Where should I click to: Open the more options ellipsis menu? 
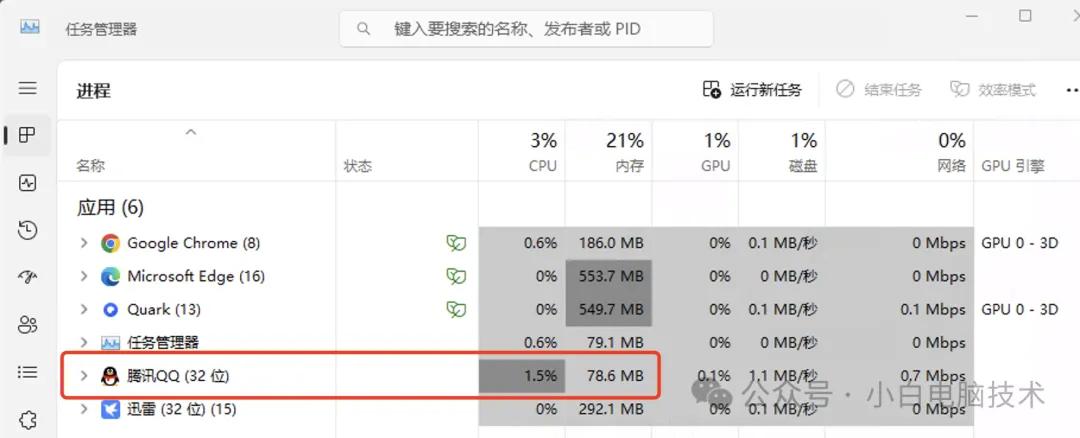pos(1072,90)
